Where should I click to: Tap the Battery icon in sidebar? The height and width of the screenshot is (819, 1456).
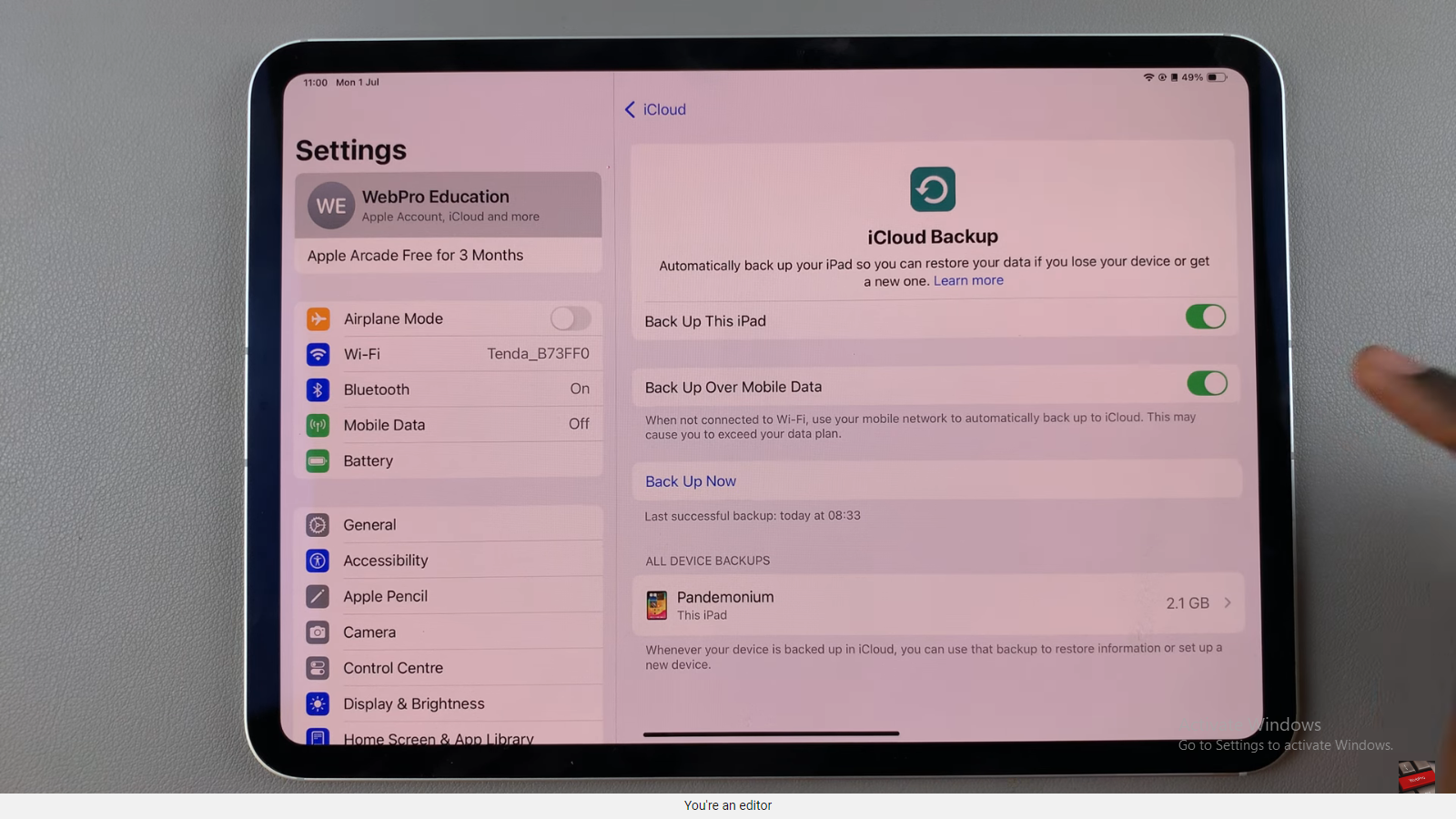[x=318, y=461]
